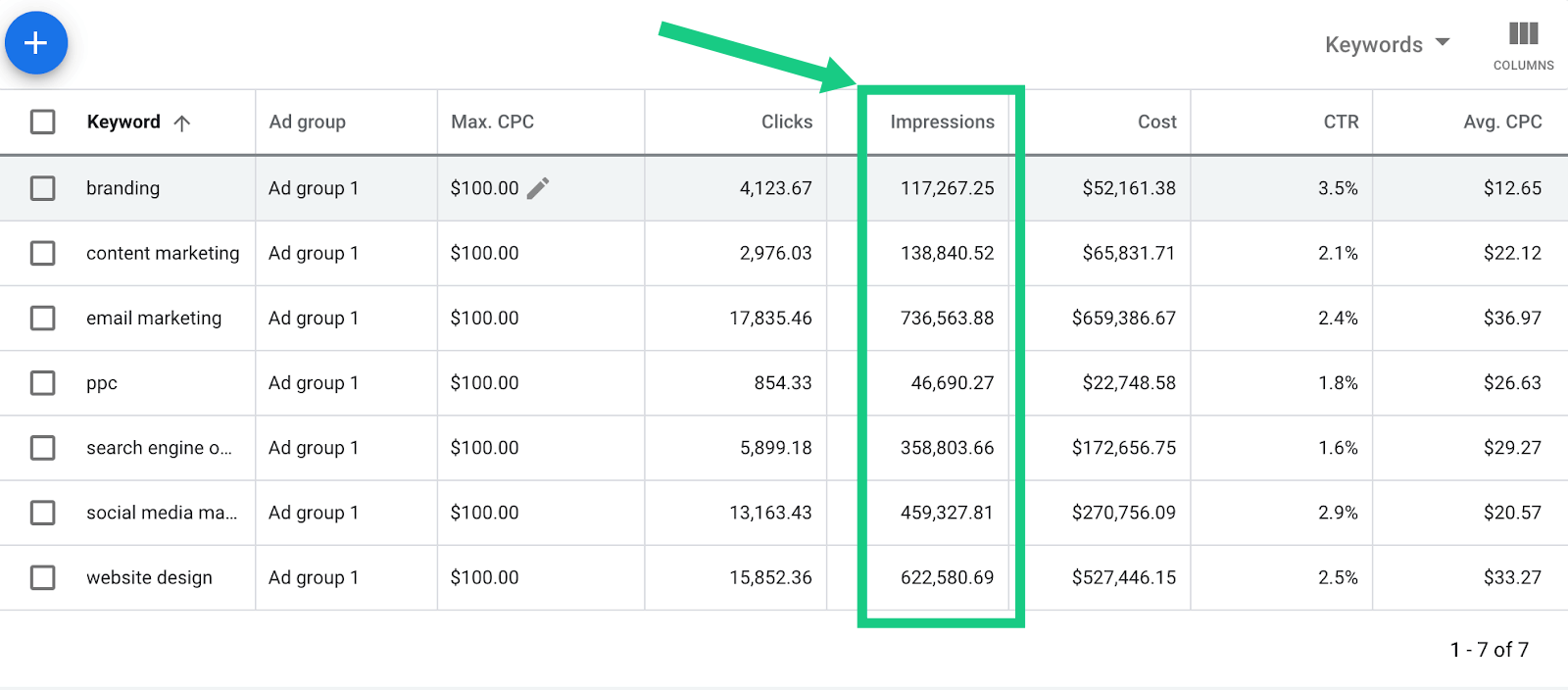Click clicks value 5,899.18
The height and width of the screenshot is (690, 1568).
click(x=775, y=448)
